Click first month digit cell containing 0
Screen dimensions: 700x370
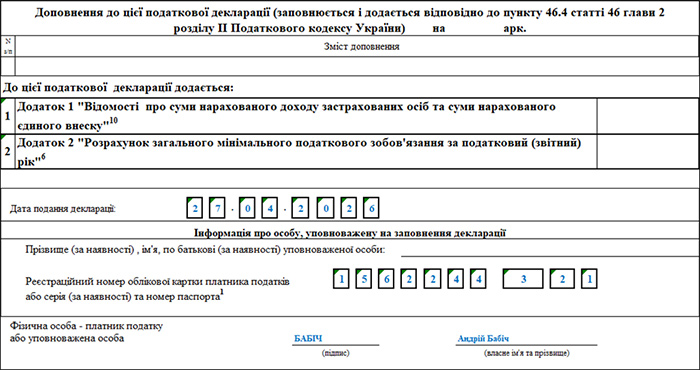click(x=247, y=208)
